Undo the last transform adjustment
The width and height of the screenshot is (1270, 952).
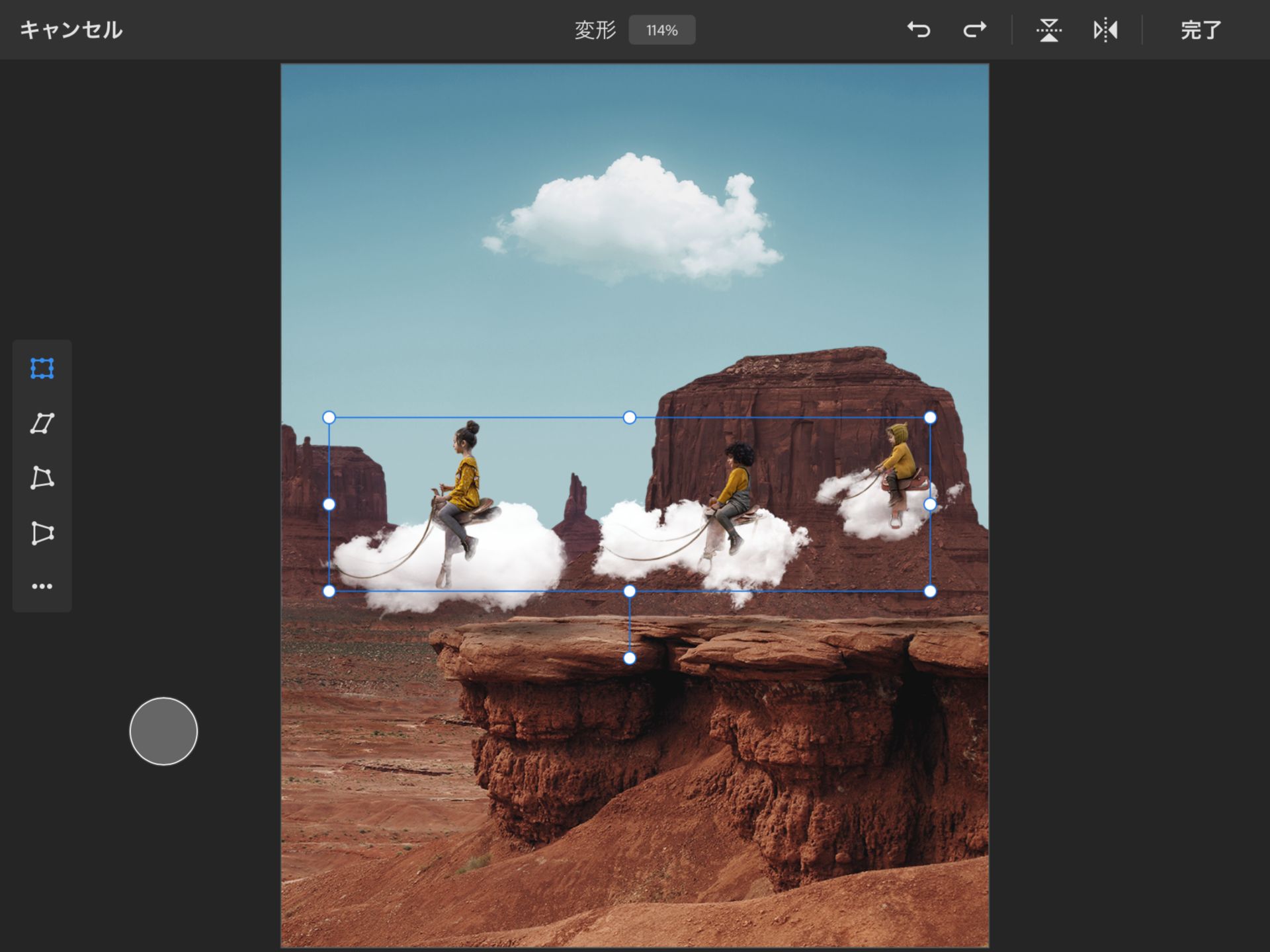point(921,30)
